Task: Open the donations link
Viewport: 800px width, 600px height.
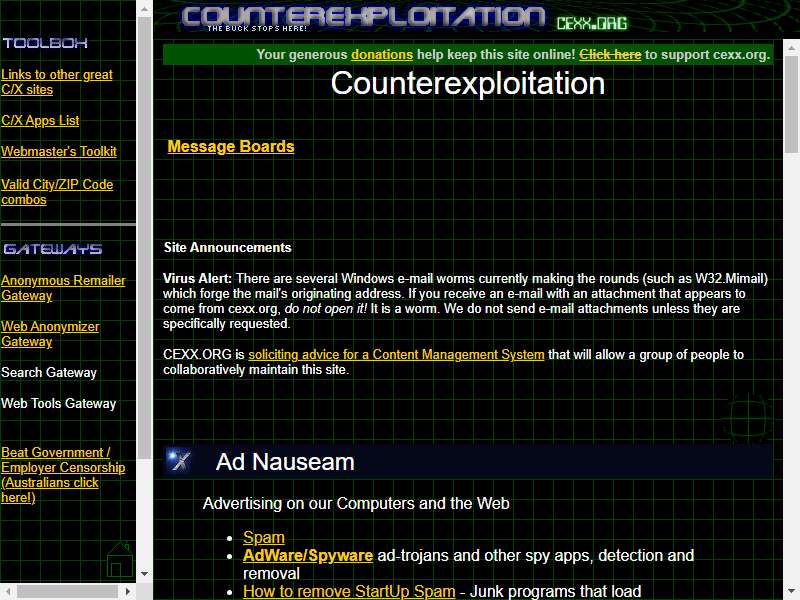Action: pyautogui.click(x=382, y=55)
